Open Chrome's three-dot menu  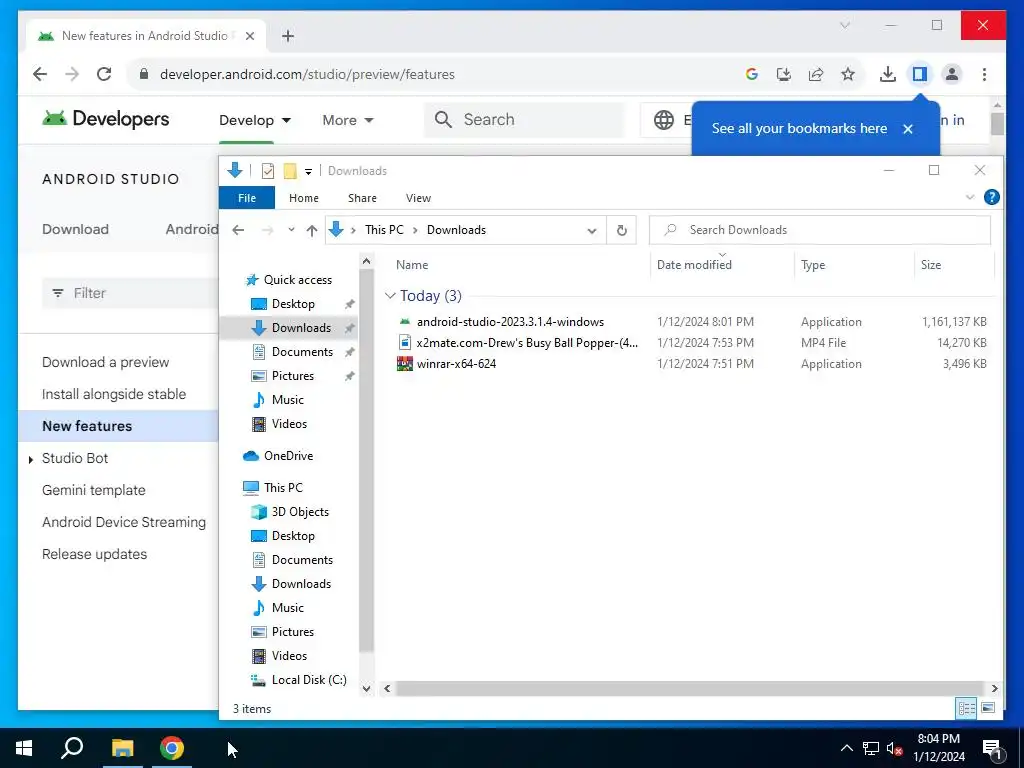pyautogui.click(x=984, y=74)
